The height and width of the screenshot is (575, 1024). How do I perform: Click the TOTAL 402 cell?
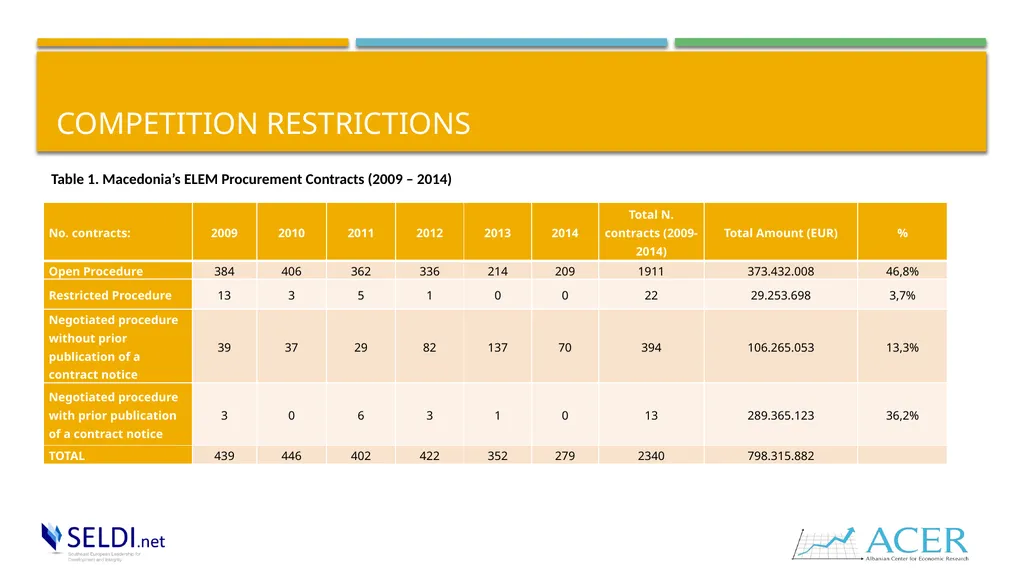360,455
